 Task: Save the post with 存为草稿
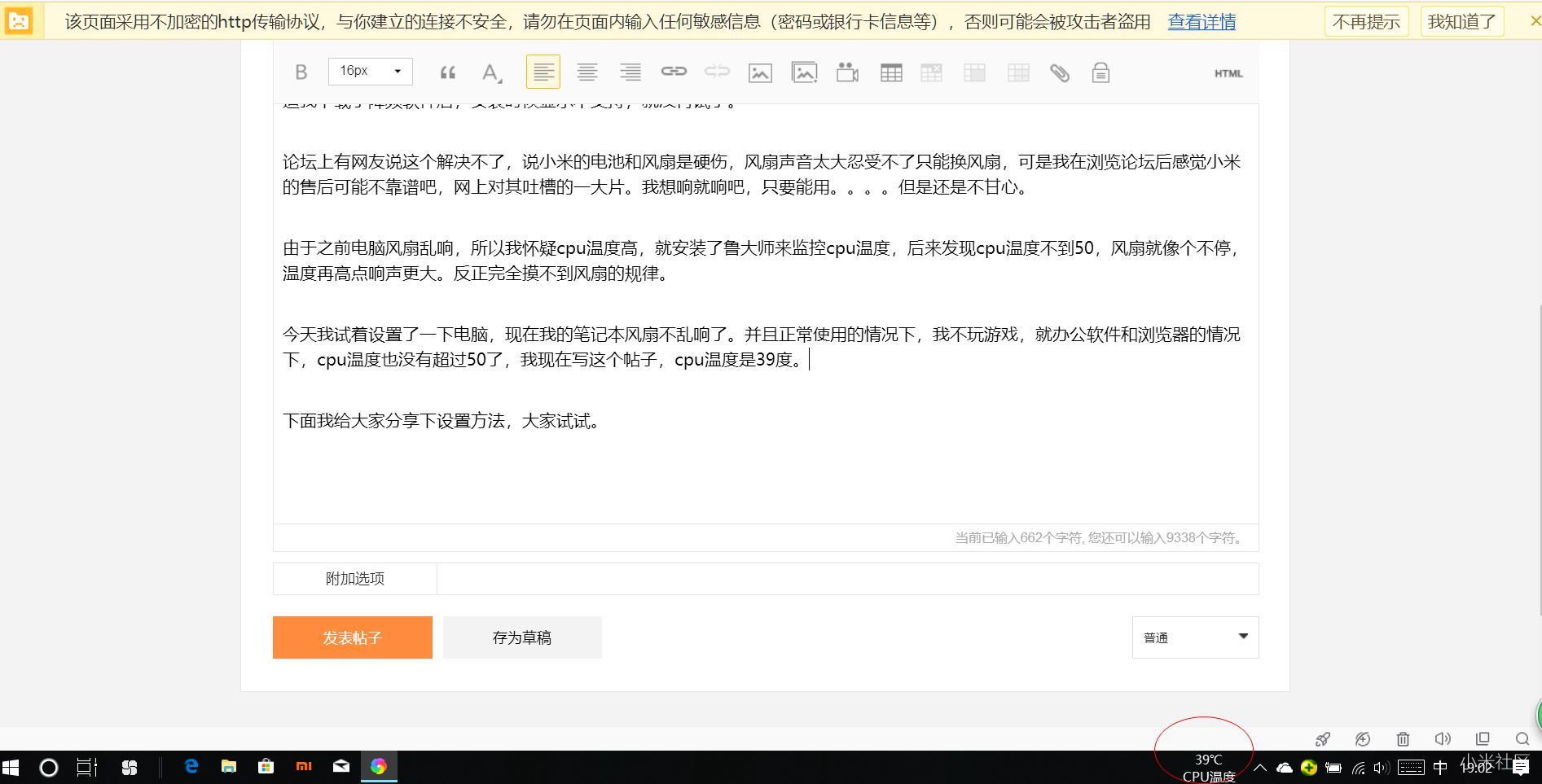(522, 637)
